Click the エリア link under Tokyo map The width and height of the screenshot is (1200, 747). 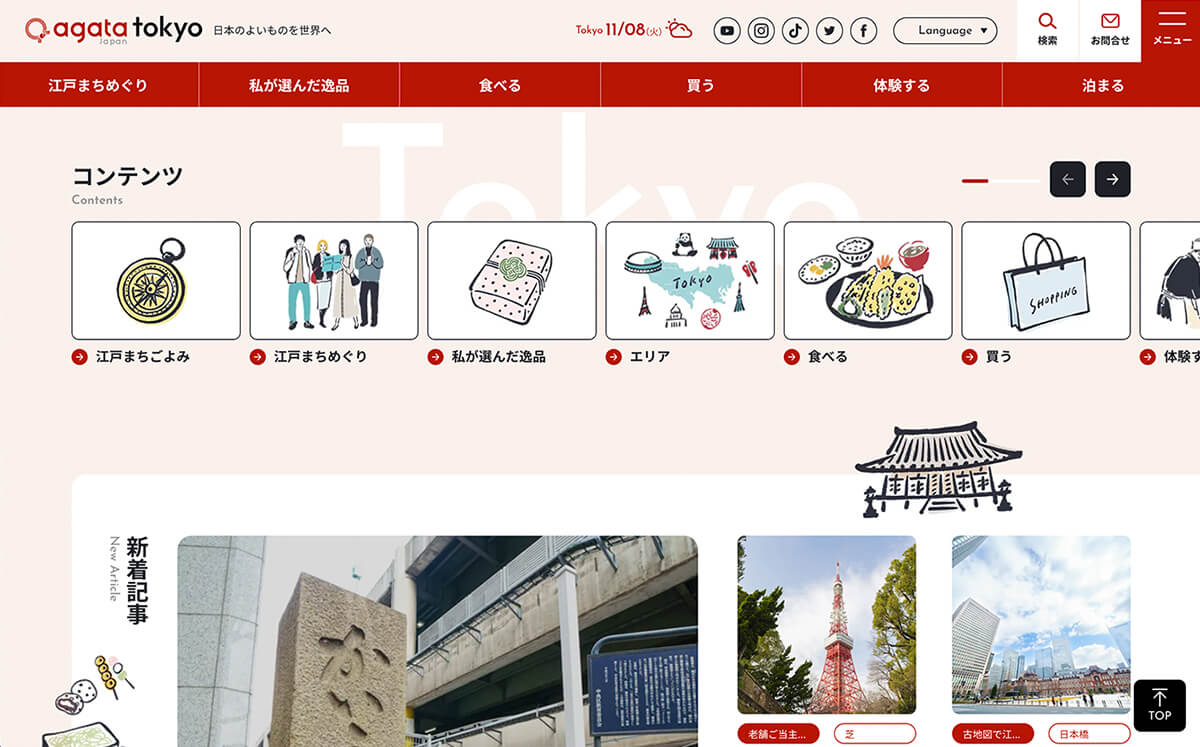(650, 357)
